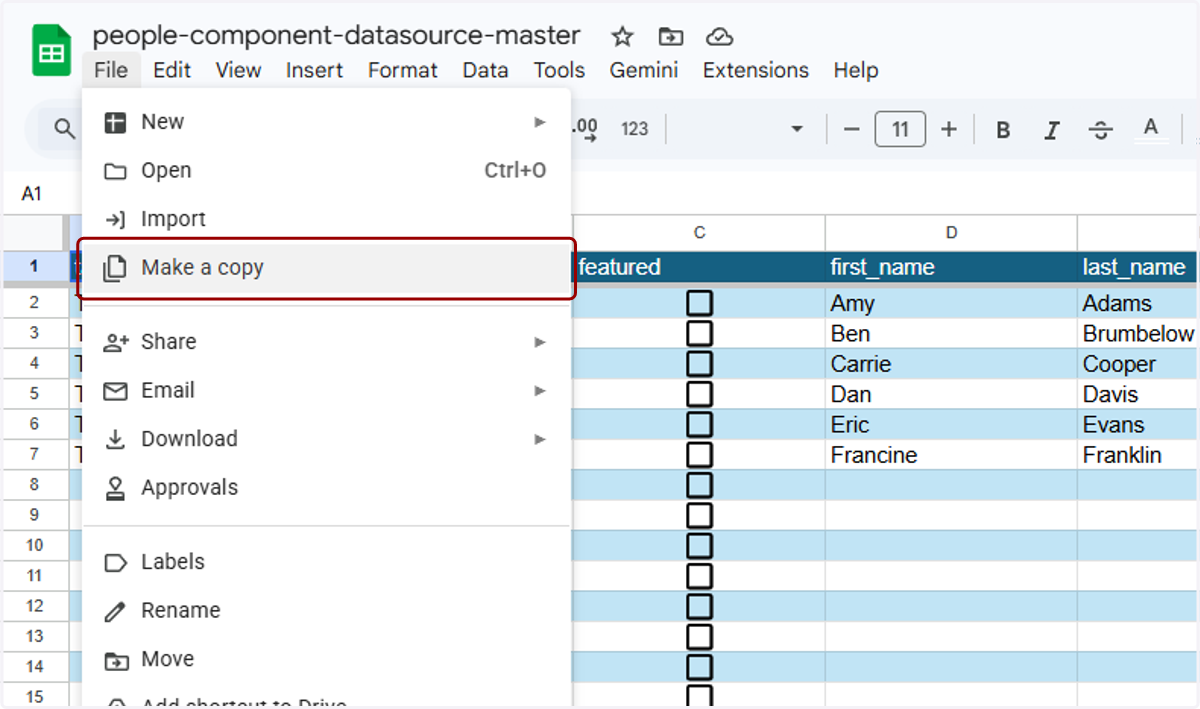This screenshot has height=709, width=1200.
Task: Toggle the featured checkbox in row 8
Action: (x=700, y=485)
